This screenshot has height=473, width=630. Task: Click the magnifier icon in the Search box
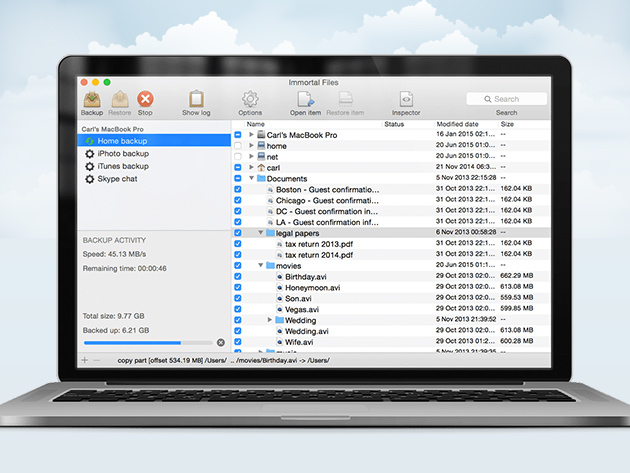click(487, 99)
